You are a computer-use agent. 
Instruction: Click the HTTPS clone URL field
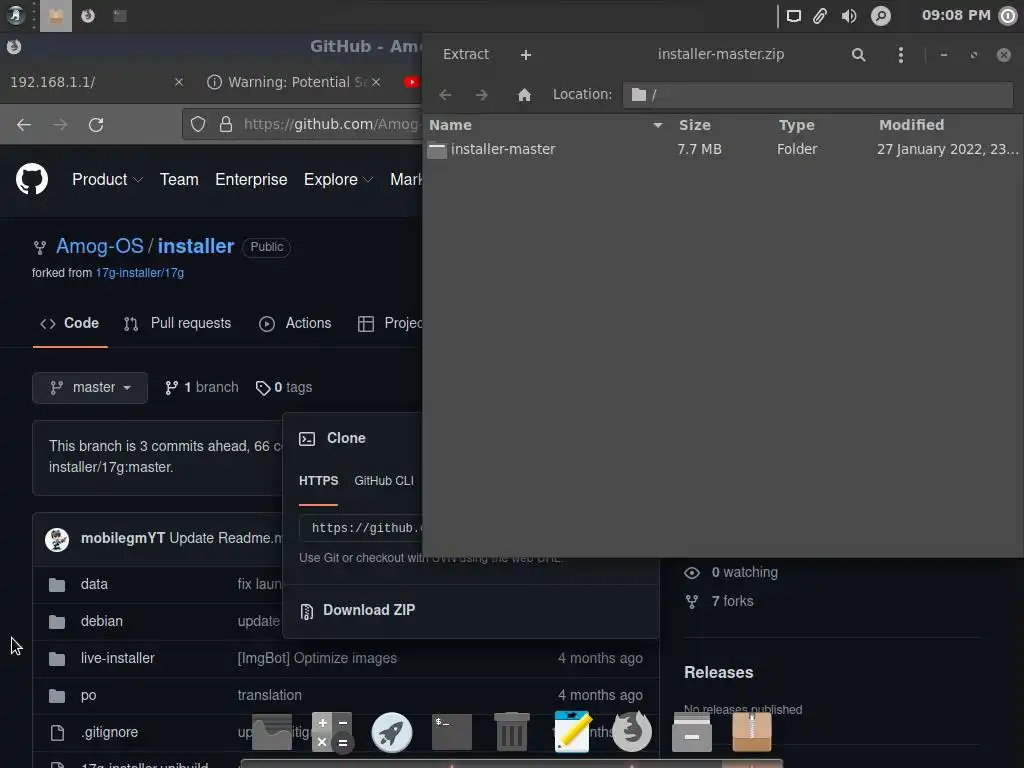pos(361,528)
